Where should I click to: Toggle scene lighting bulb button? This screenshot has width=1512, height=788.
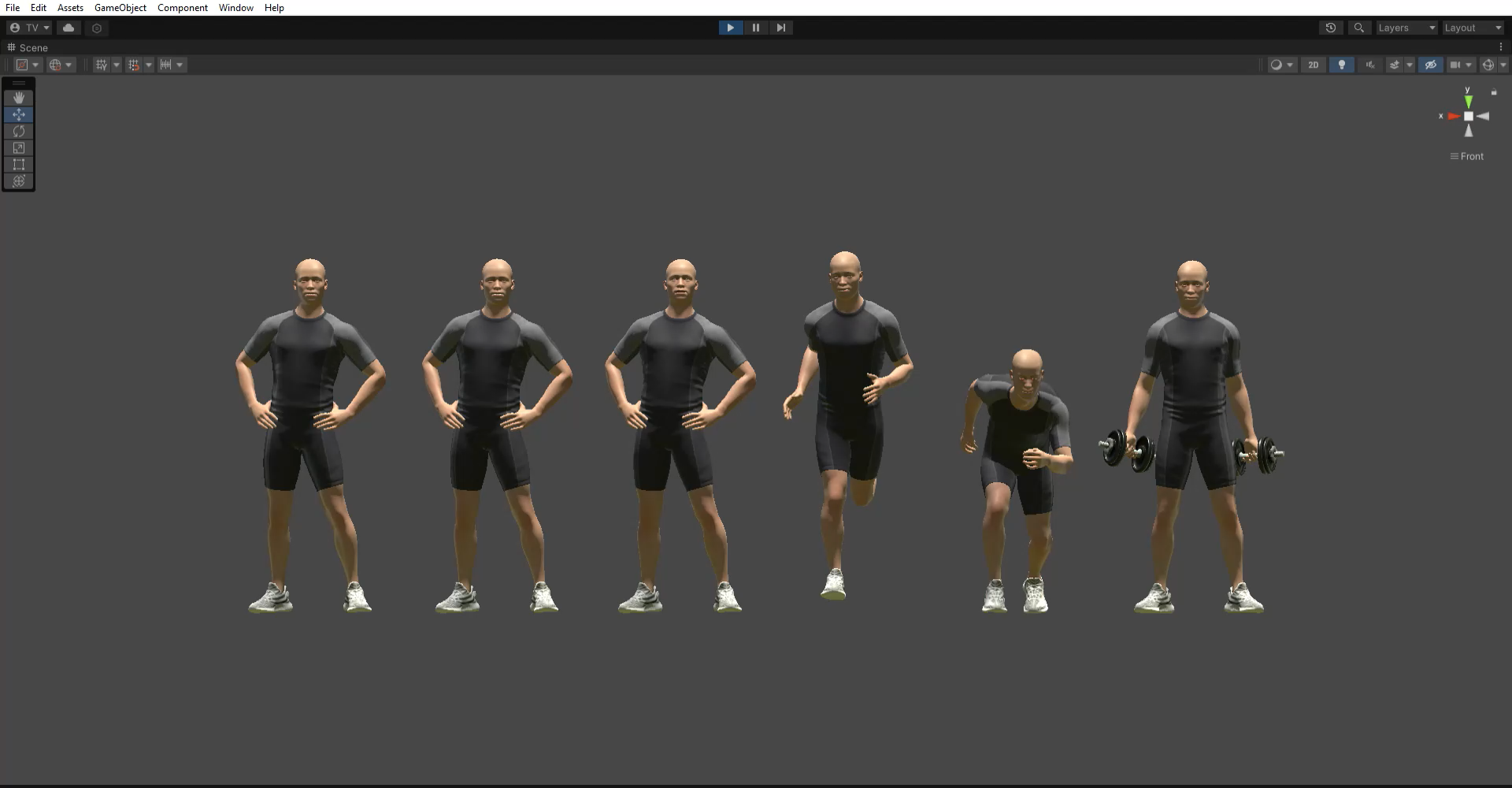pos(1341,65)
